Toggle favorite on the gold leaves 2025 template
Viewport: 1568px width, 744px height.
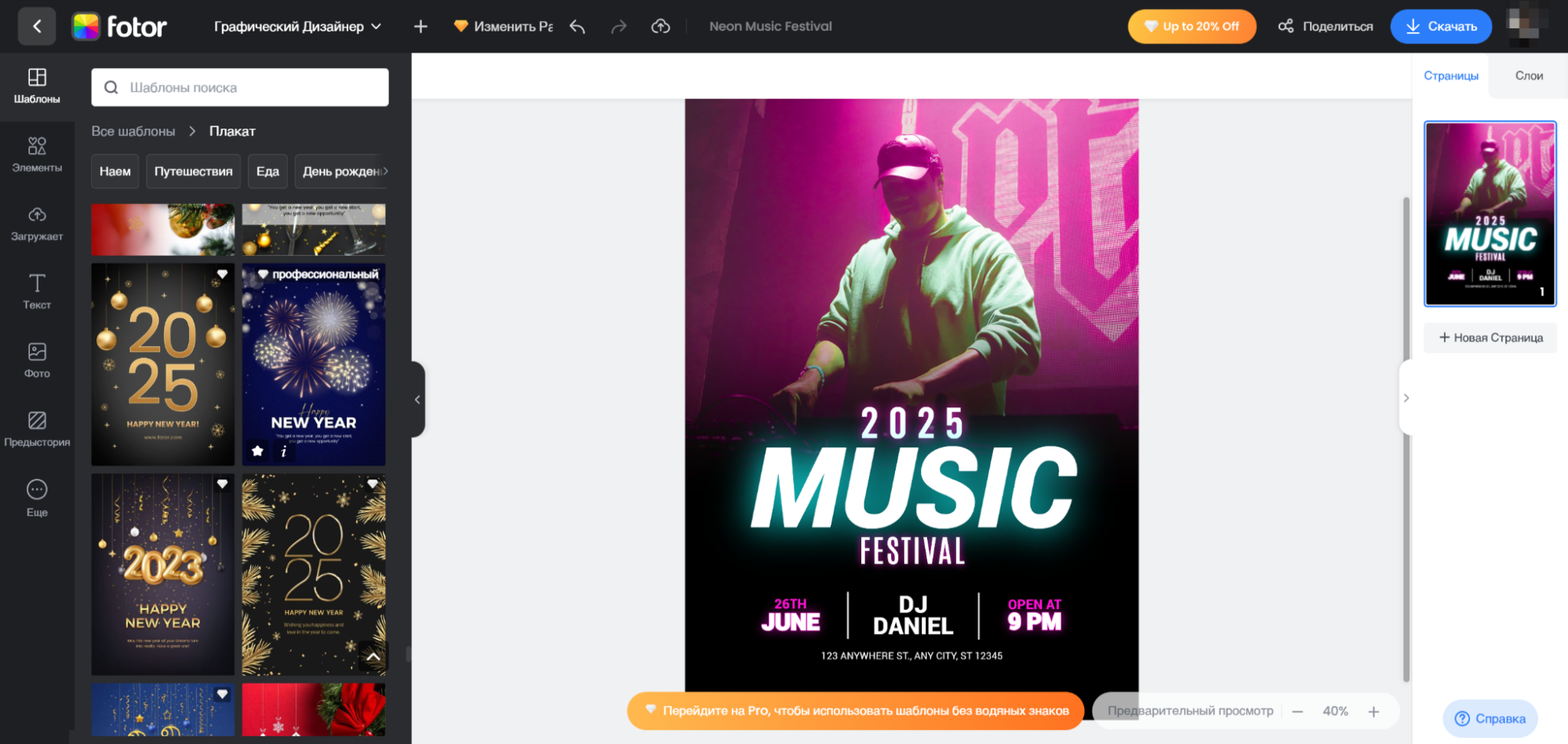click(x=373, y=483)
